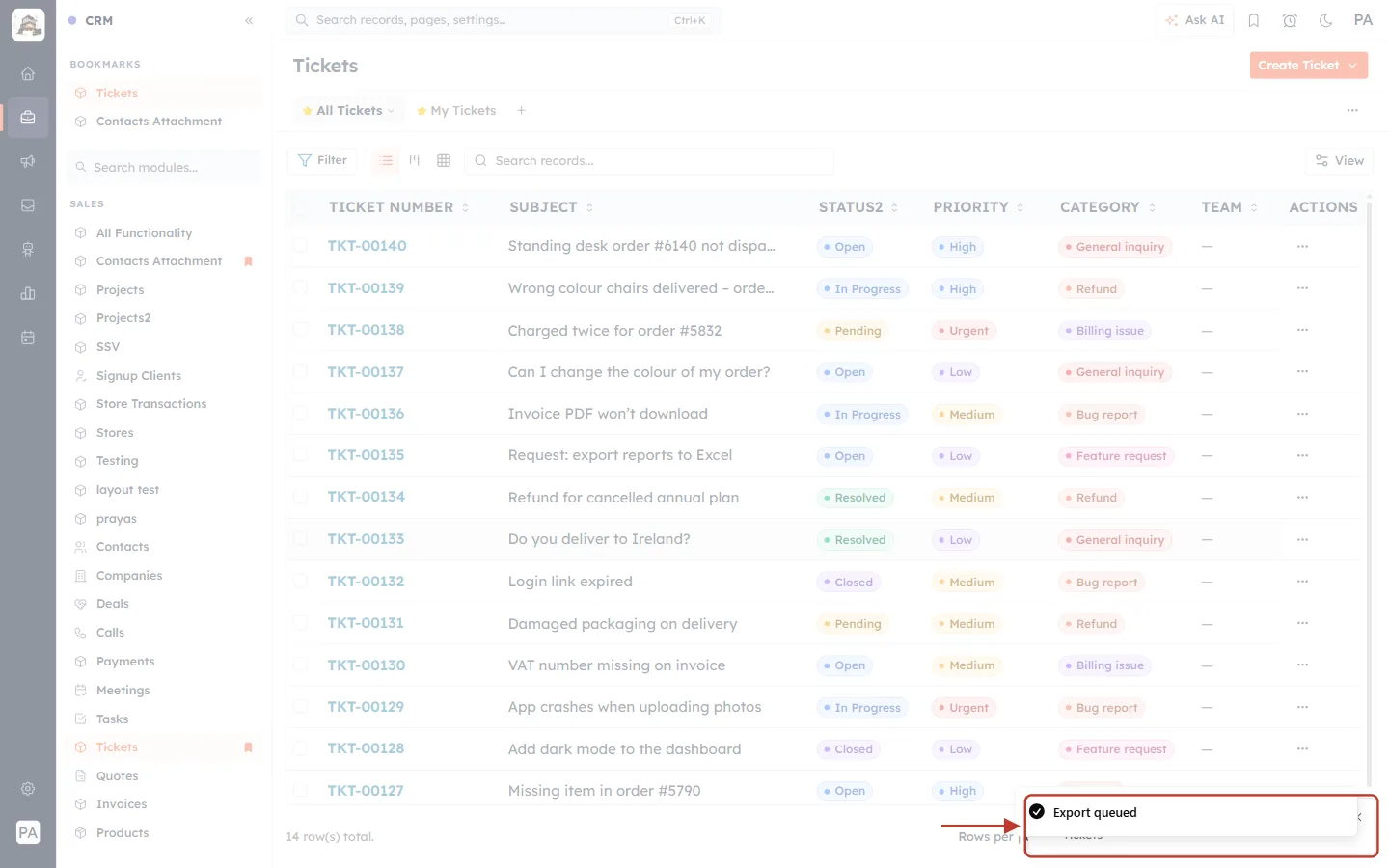1389x868 pixels.
Task: Expand the Create Ticket dropdown arrow
Action: (x=1353, y=66)
